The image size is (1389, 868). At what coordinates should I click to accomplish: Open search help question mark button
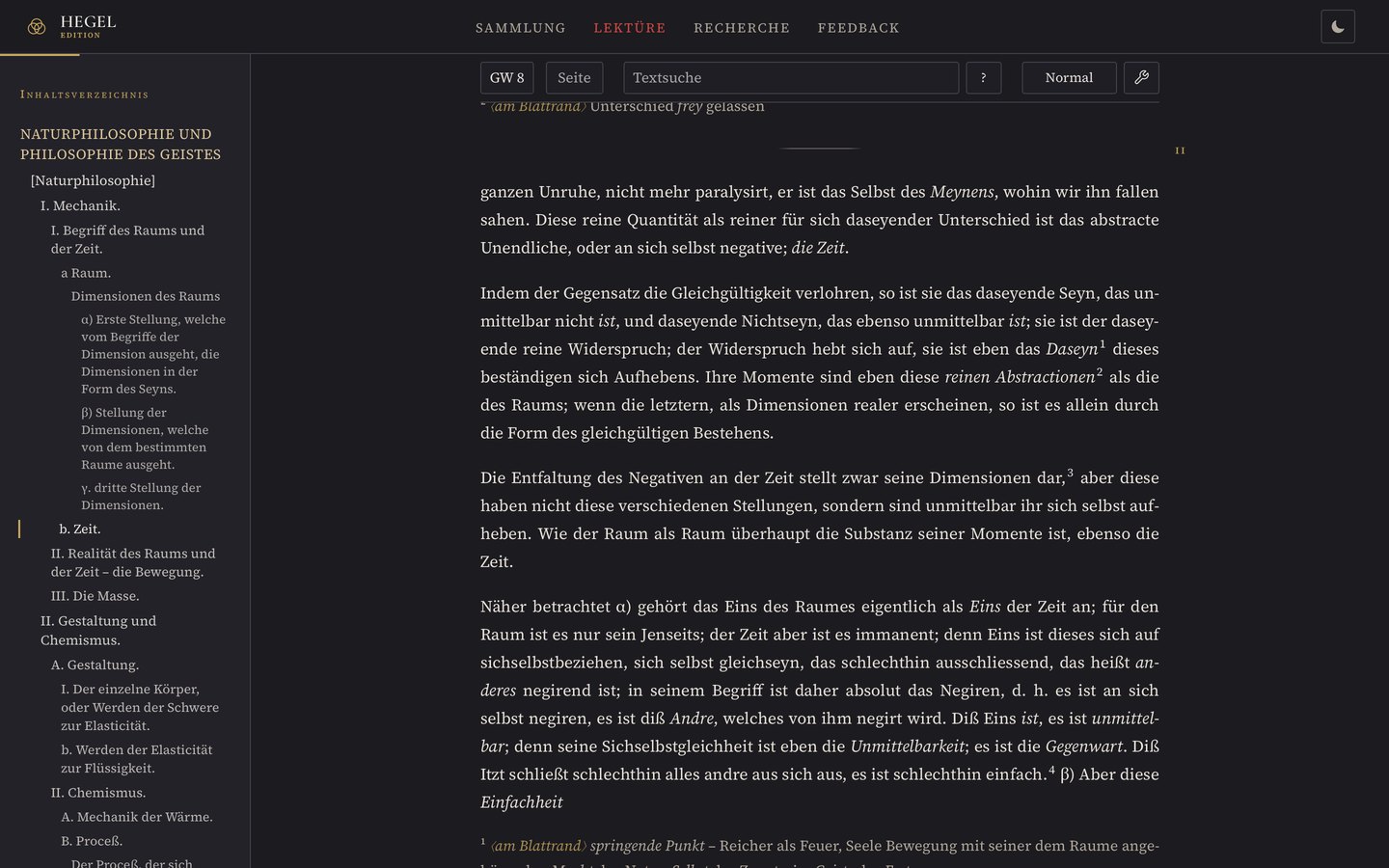click(983, 78)
